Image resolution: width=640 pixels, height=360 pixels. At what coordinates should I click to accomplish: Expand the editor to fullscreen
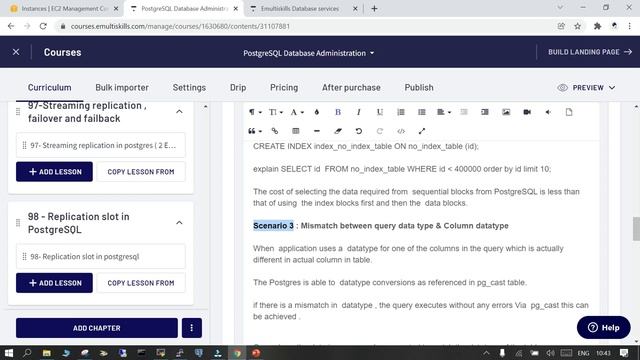(422, 131)
